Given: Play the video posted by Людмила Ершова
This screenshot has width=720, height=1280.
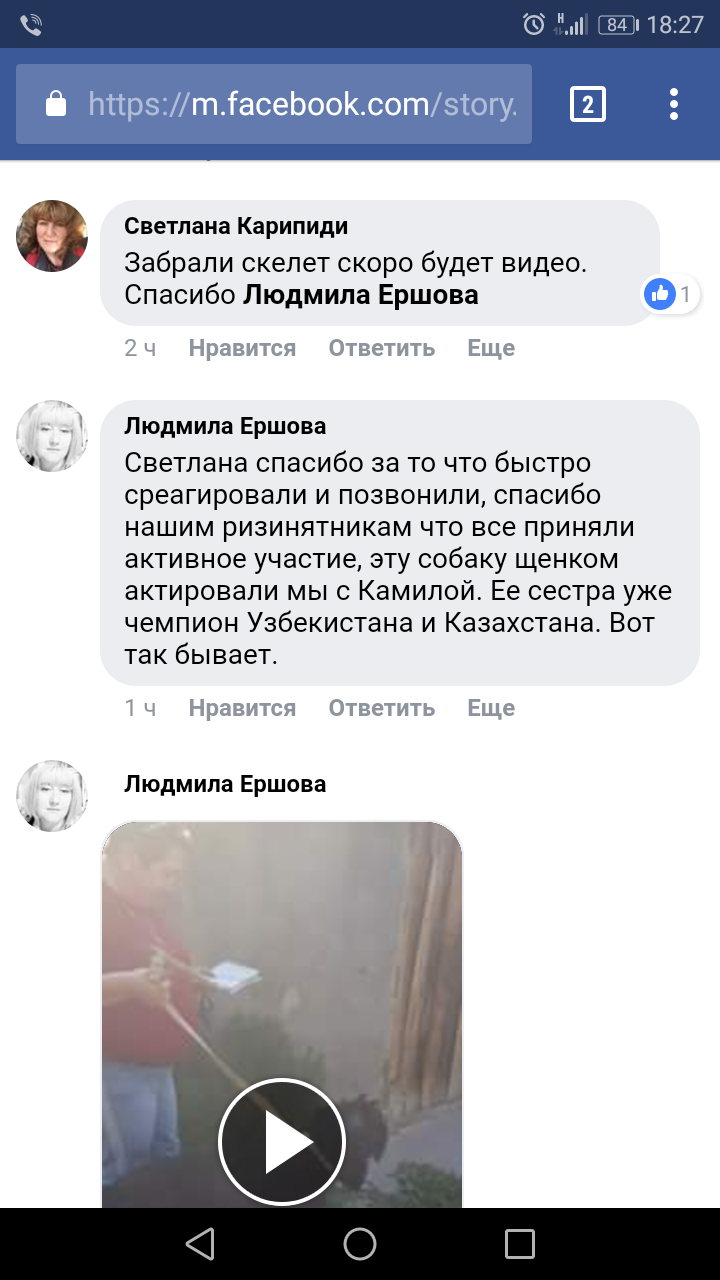Looking at the screenshot, I should 282,1142.
